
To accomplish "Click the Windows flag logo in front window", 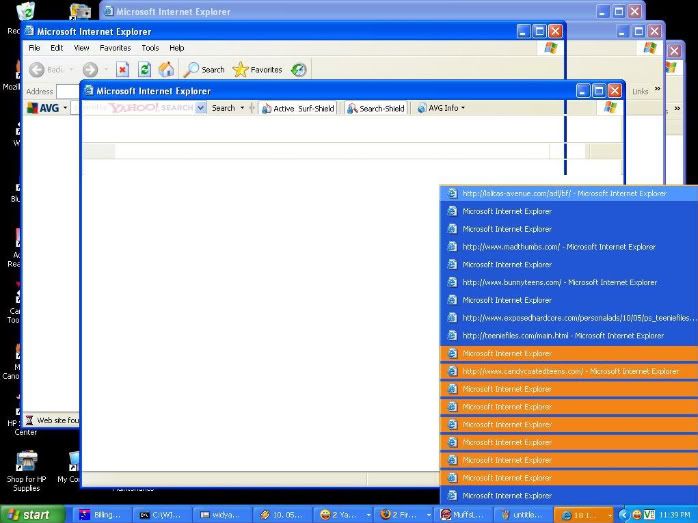I will pyautogui.click(x=610, y=107).
